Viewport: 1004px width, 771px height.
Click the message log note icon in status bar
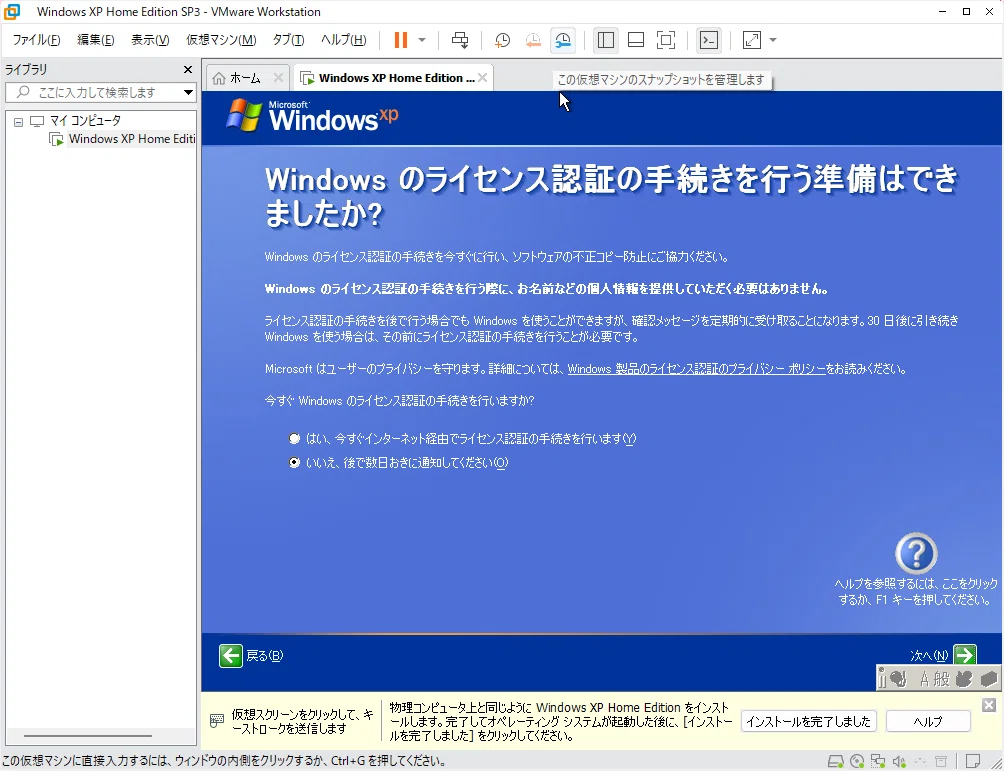pos(973,761)
